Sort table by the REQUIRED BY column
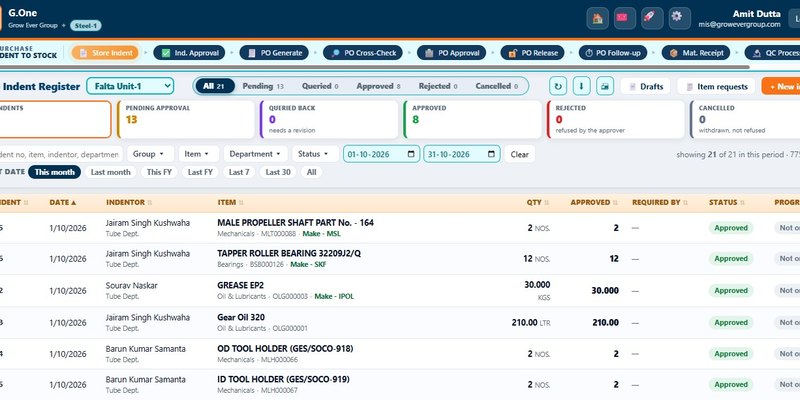Viewport: 800px width, 400px height. point(660,203)
